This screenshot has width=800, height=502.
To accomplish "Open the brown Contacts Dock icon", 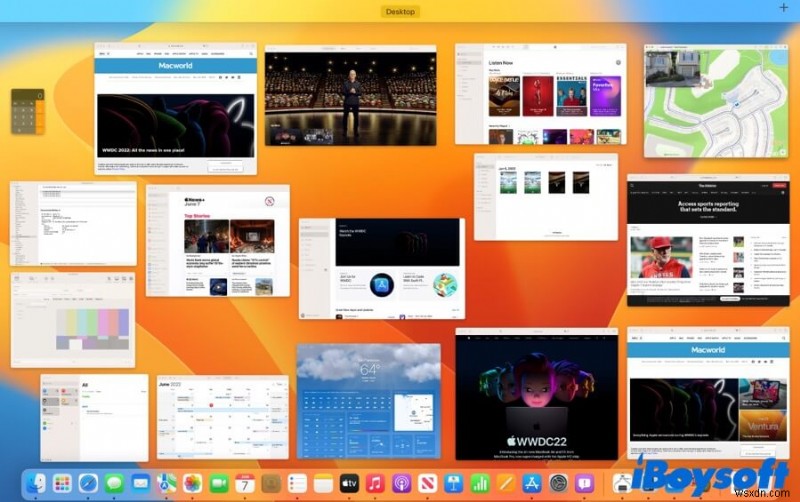I will tap(271, 483).
